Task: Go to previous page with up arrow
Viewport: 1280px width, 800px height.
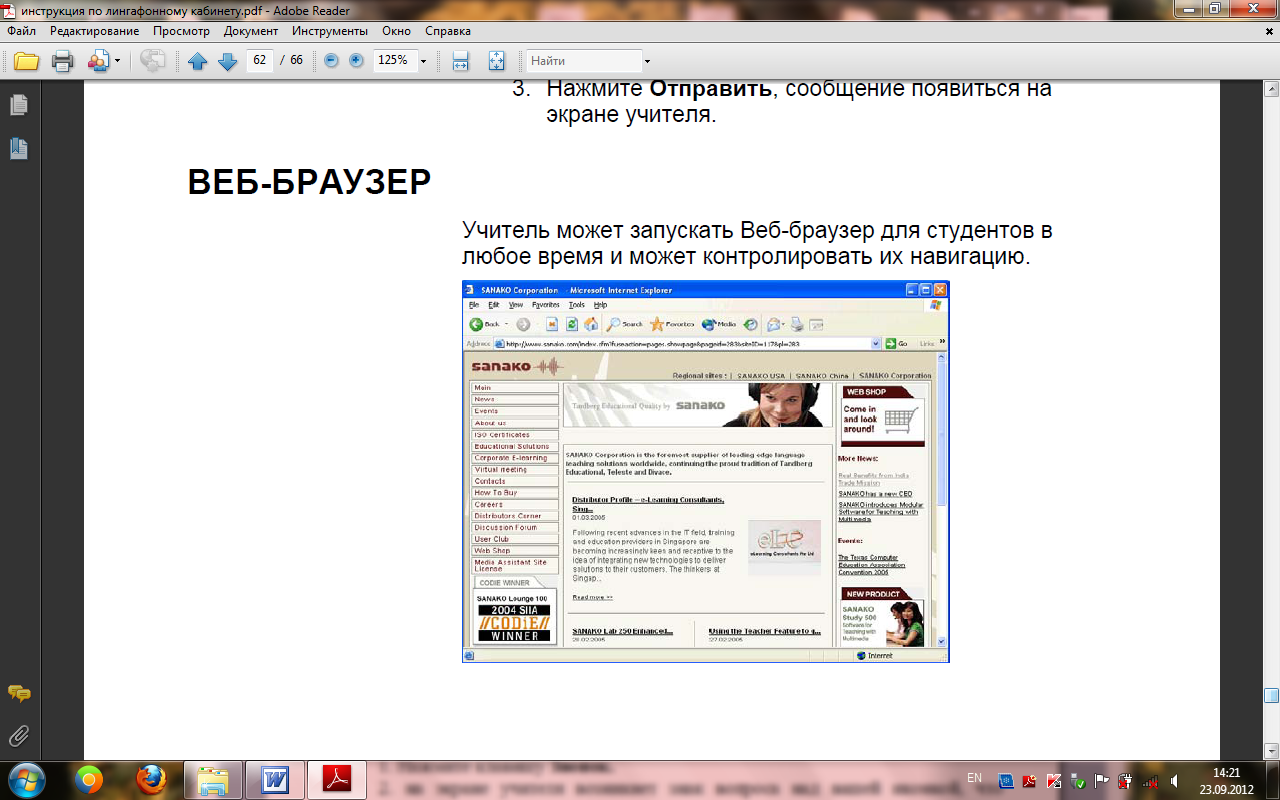Action: pyautogui.click(x=198, y=61)
